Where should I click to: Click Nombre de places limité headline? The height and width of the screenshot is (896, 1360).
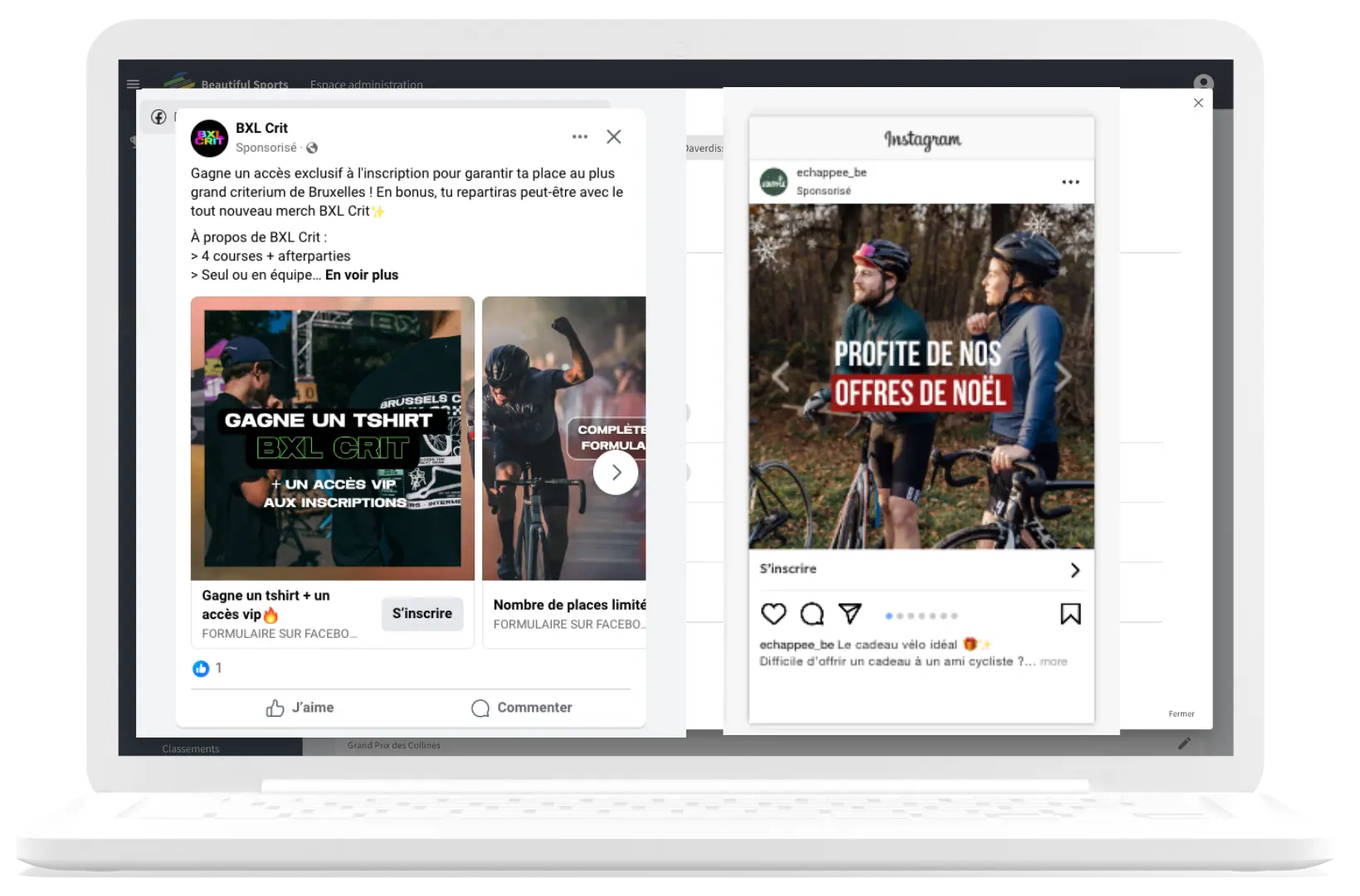coord(569,605)
